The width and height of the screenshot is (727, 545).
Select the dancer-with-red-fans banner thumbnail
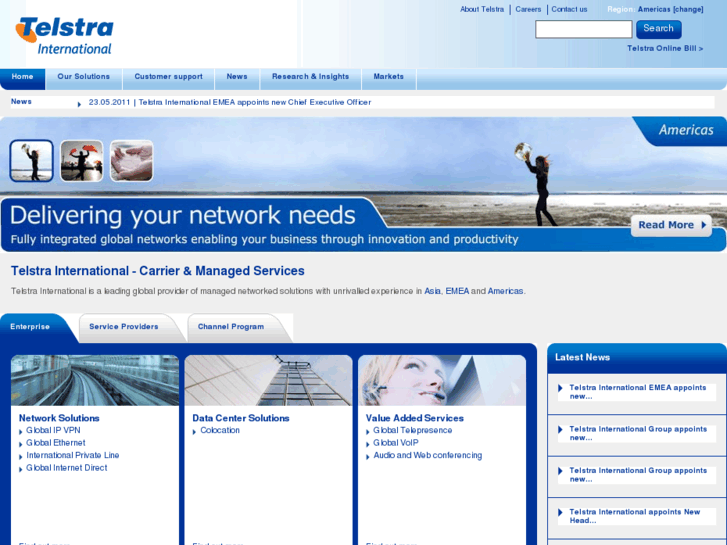click(x=82, y=161)
